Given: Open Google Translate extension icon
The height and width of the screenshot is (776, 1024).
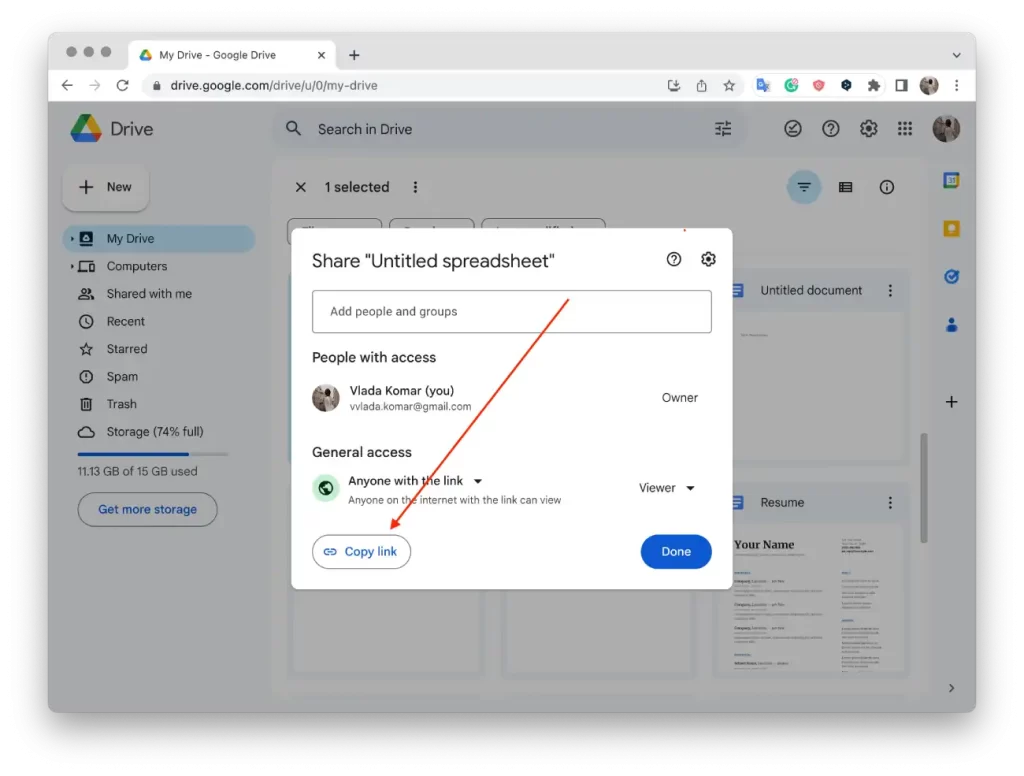Looking at the screenshot, I should [763, 86].
